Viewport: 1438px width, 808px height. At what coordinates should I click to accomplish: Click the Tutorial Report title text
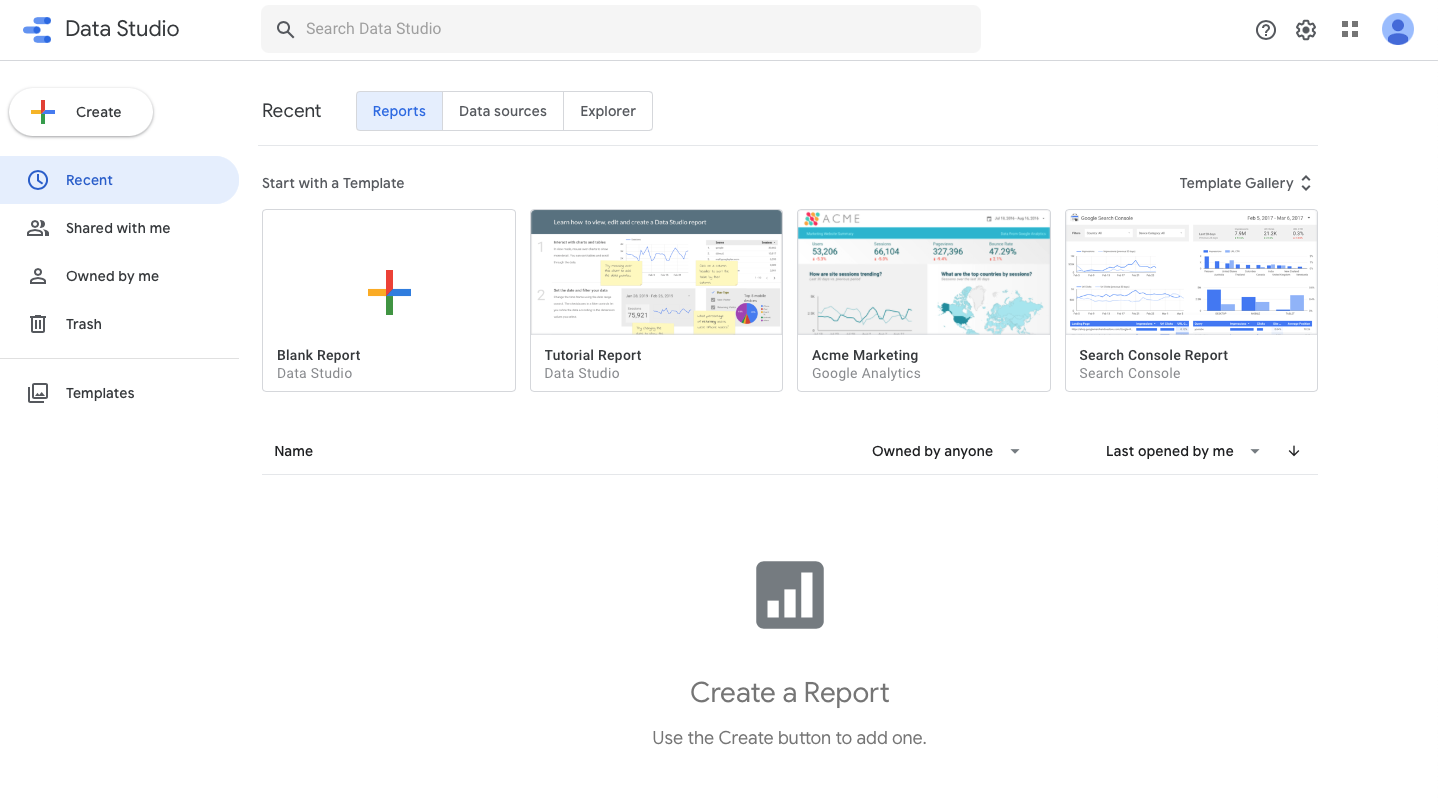point(593,355)
